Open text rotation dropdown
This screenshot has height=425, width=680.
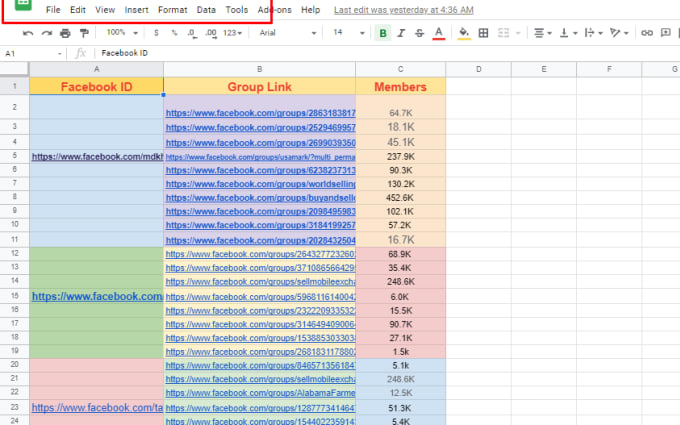(619, 33)
